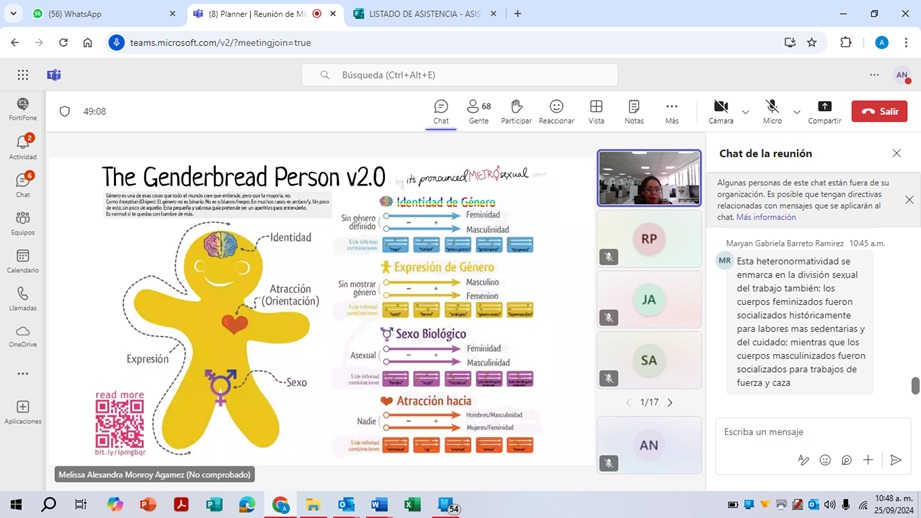Open Aplicaciones in the sidebar

point(23,412)
